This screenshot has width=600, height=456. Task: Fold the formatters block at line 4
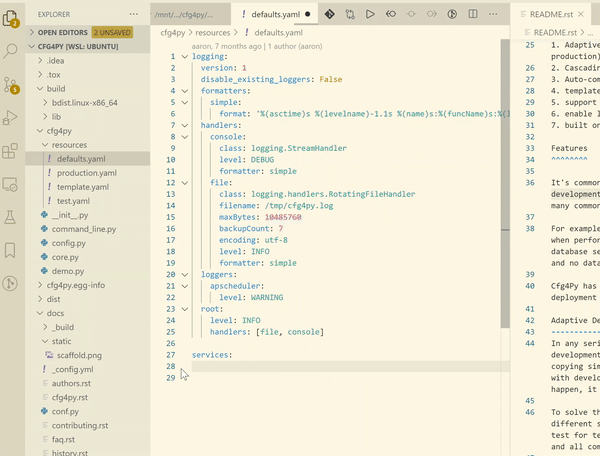coord(184,91)
